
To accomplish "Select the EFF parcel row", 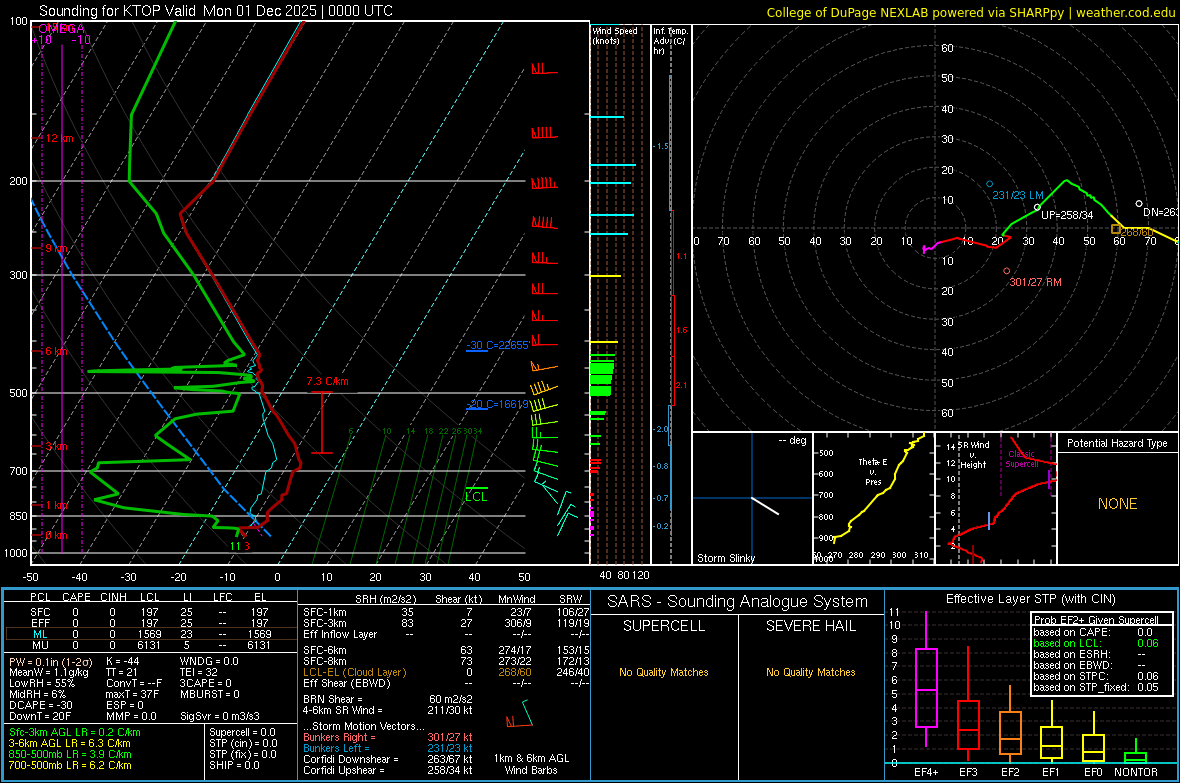I will coord(151,623).
